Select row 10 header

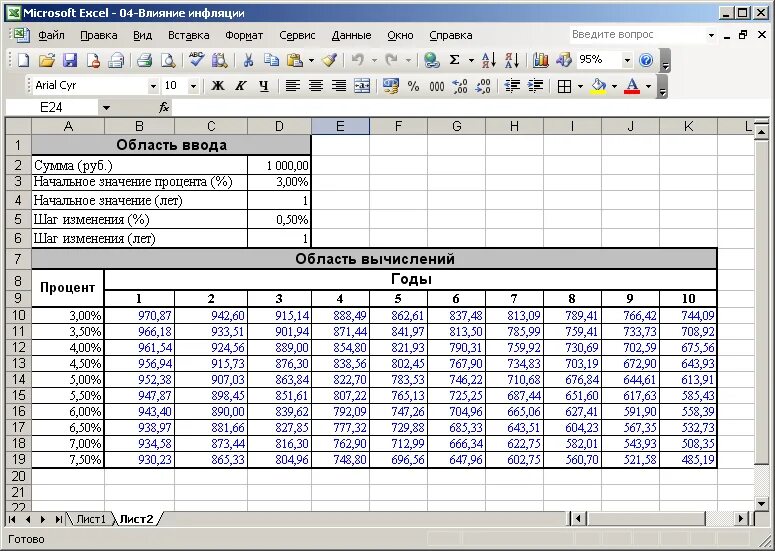tap(18, 315)
